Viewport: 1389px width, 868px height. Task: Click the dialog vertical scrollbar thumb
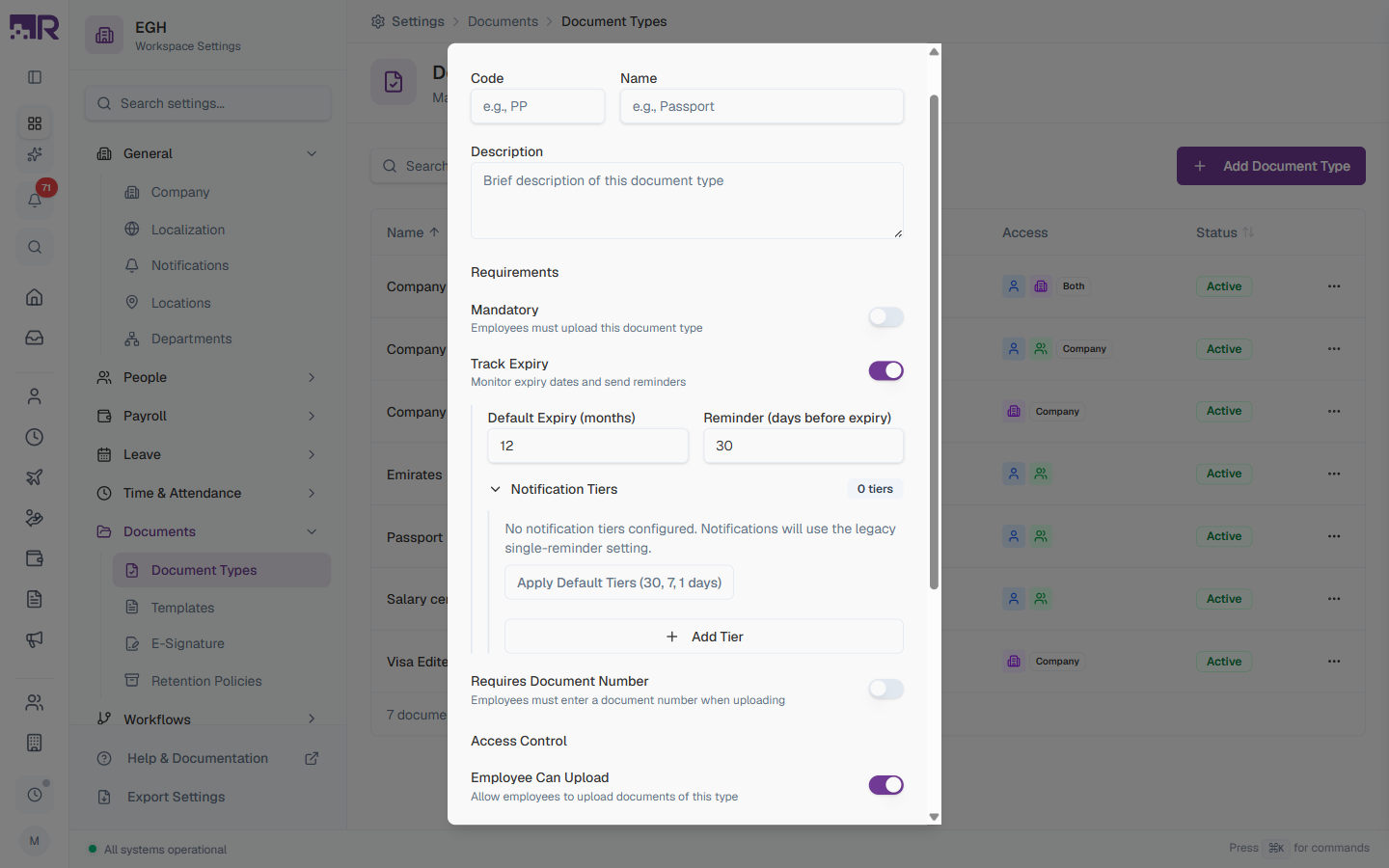[x=934, y=341]
